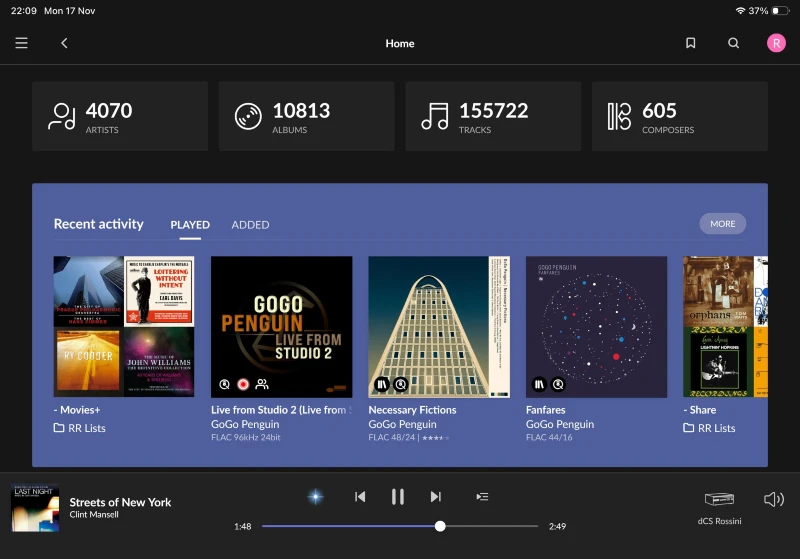
Task: Click the library badge on Fanfares cover
Action: click(x=539, y=384)
